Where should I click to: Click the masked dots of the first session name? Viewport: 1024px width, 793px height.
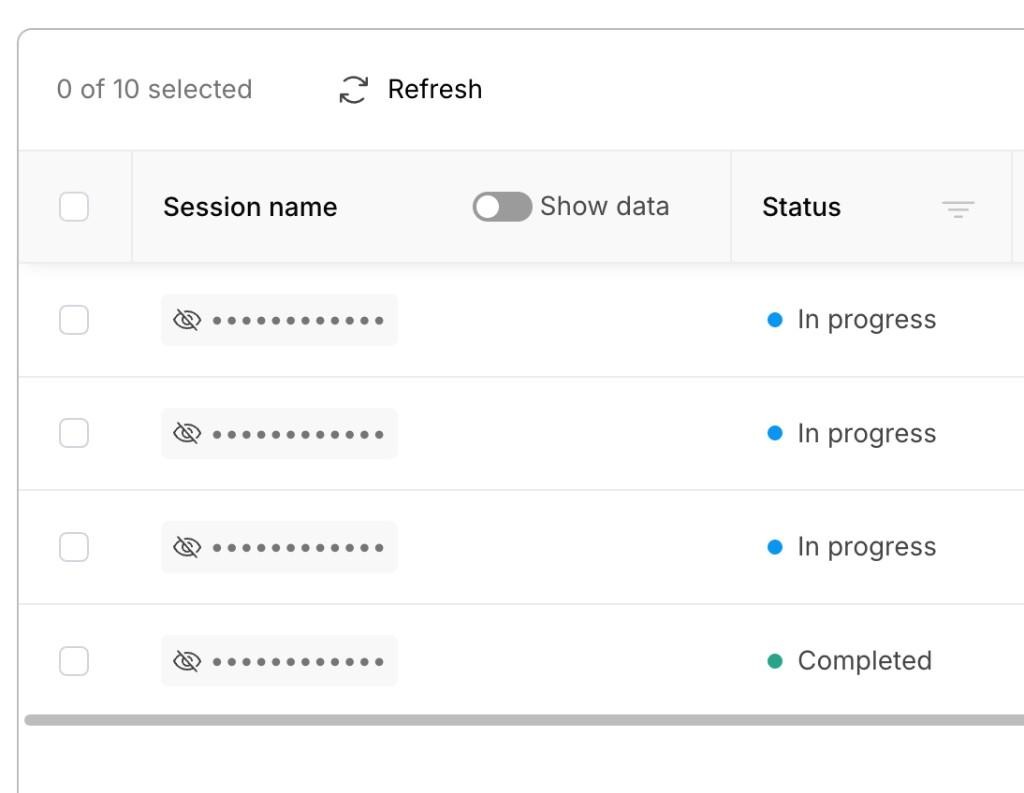pyautogui.click(x=298, y=320)
